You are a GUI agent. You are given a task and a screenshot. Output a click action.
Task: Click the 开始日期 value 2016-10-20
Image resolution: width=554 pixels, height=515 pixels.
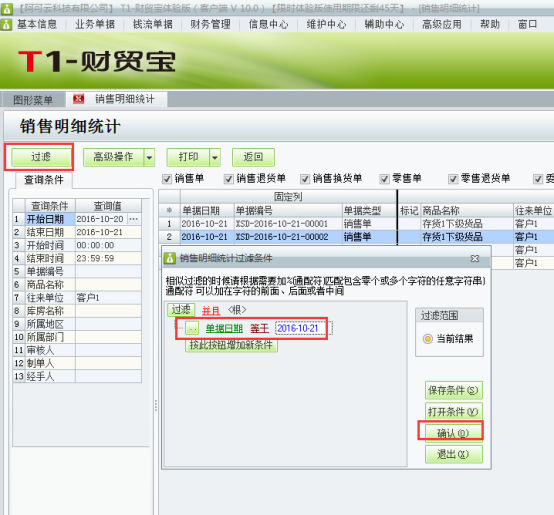[101, 219]
